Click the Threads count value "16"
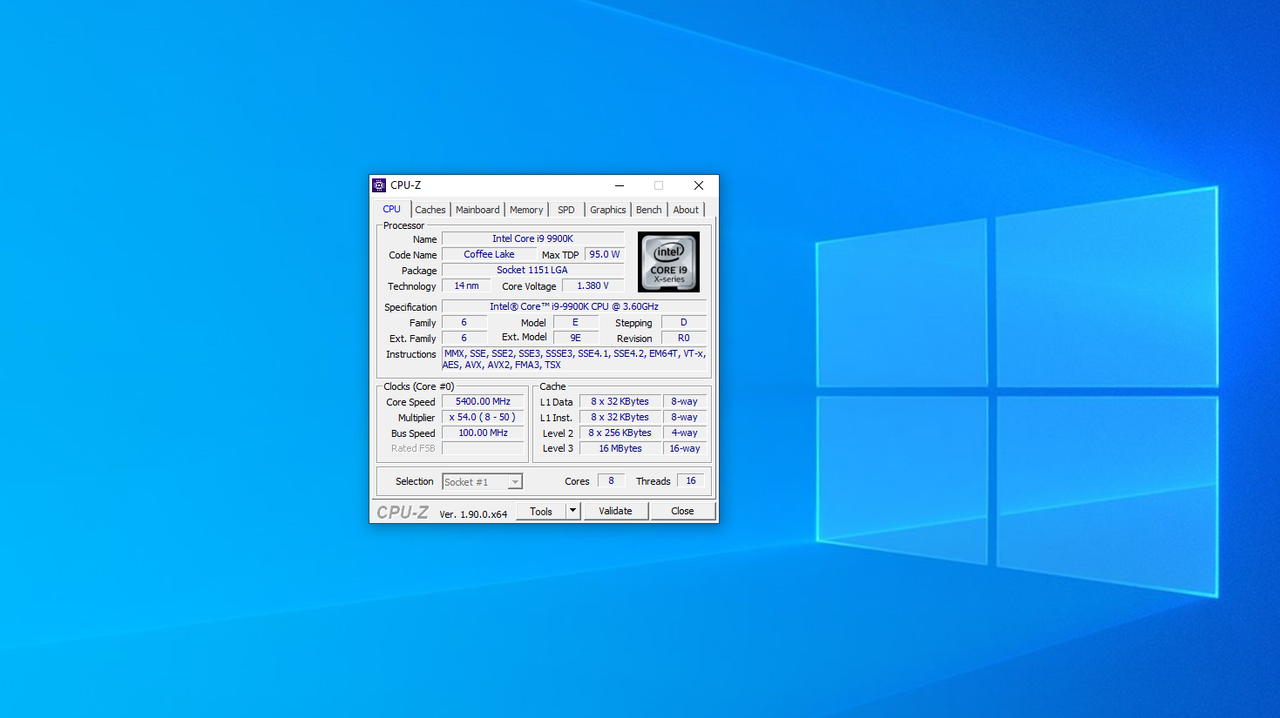The width and height of the screenshot is (1280, 718). tap(691, 481)
